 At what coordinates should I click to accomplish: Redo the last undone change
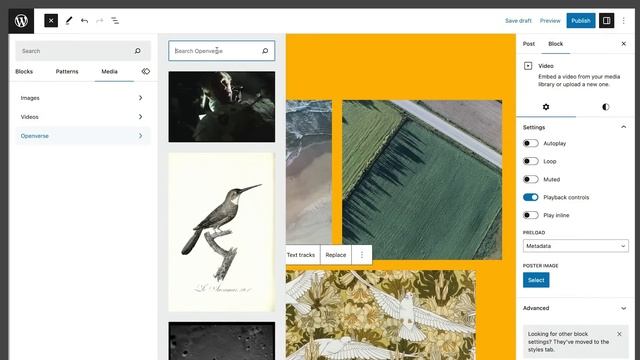tap(100, 20)
